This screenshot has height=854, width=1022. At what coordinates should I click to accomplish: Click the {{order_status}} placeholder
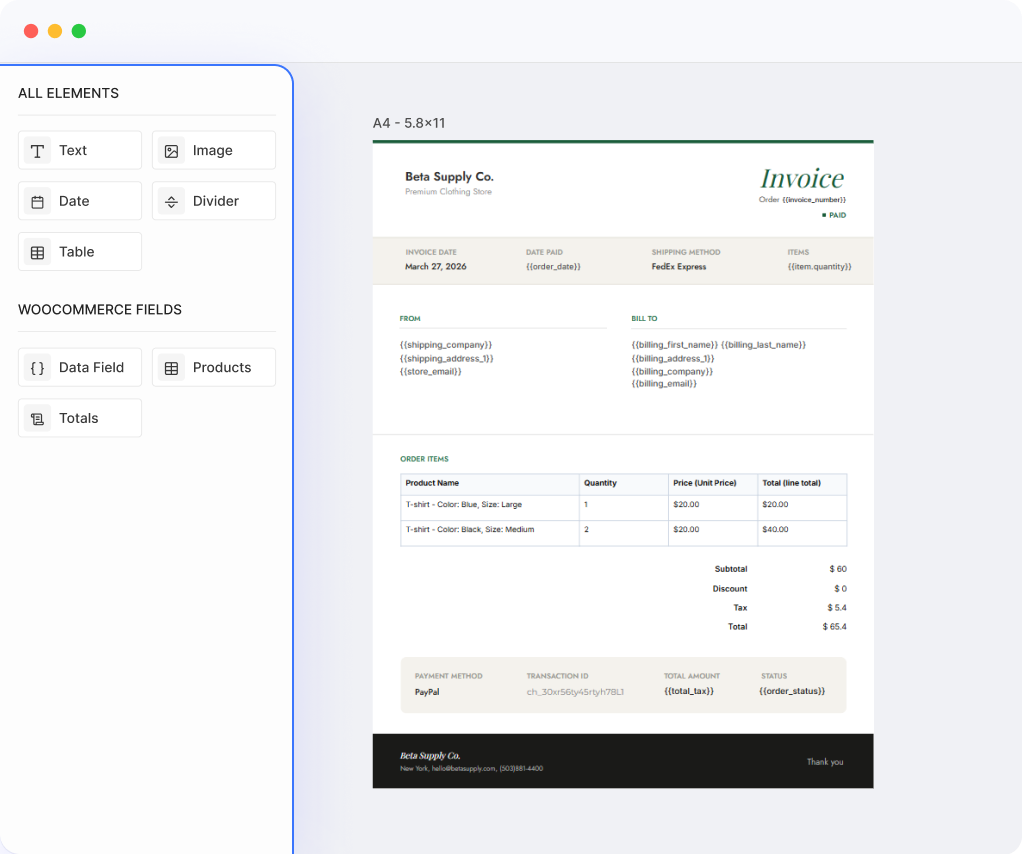[790, 692]
